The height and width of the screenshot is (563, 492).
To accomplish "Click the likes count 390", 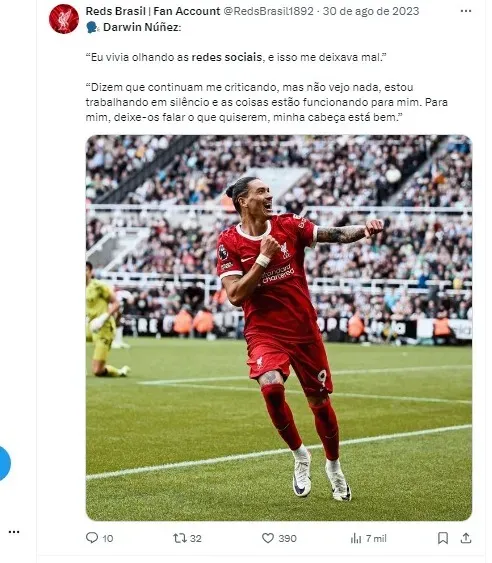I will (288, 538).
